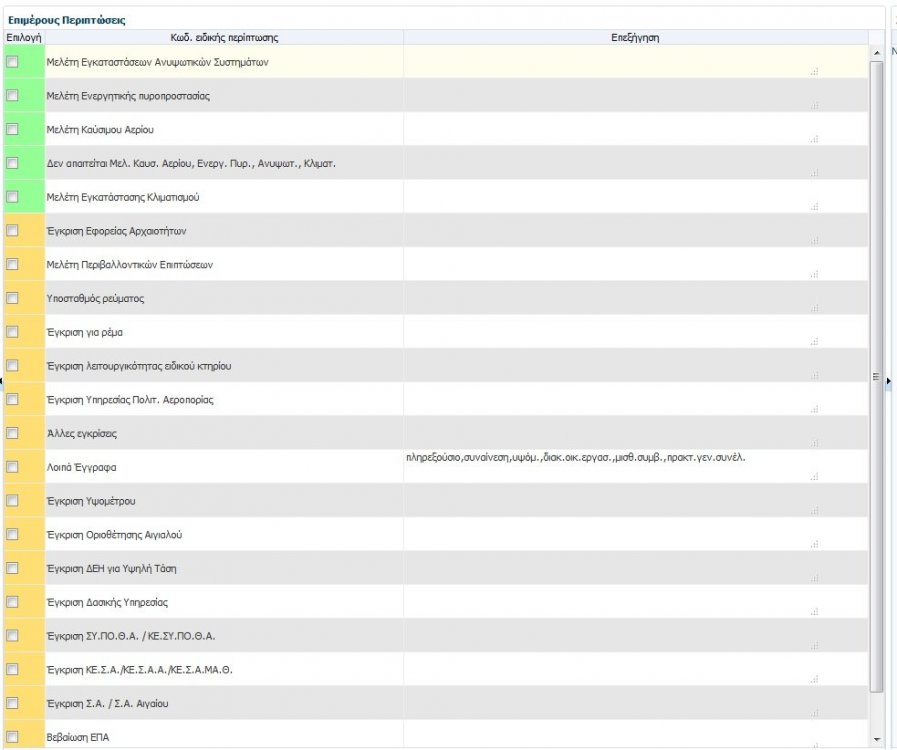897x750 pixels.
Task: Click the scrollbar down arrow of the table
Action: click(878, 740)
